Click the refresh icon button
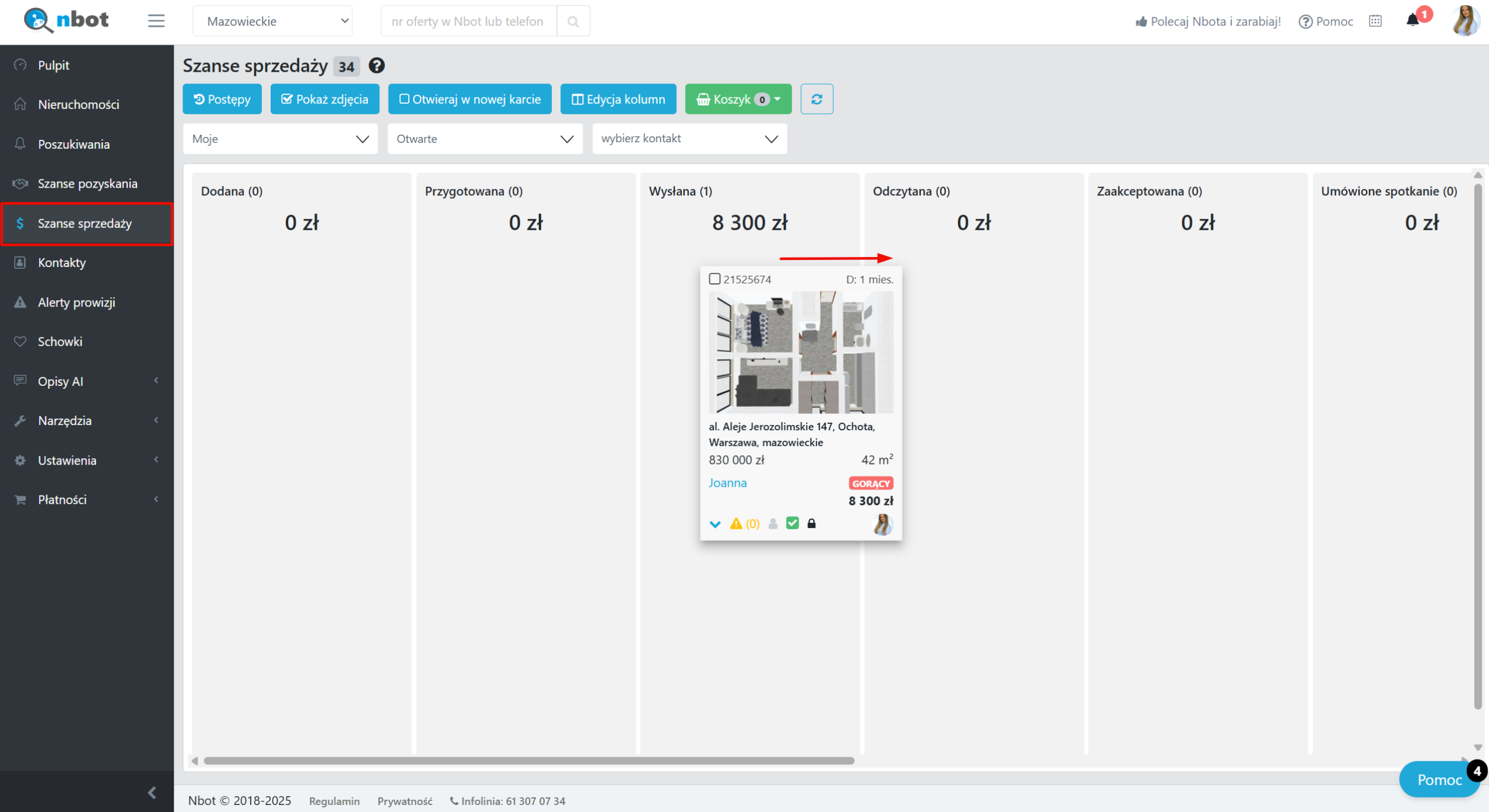This screenshot has height=812, width=1489. tap(816, 99)
